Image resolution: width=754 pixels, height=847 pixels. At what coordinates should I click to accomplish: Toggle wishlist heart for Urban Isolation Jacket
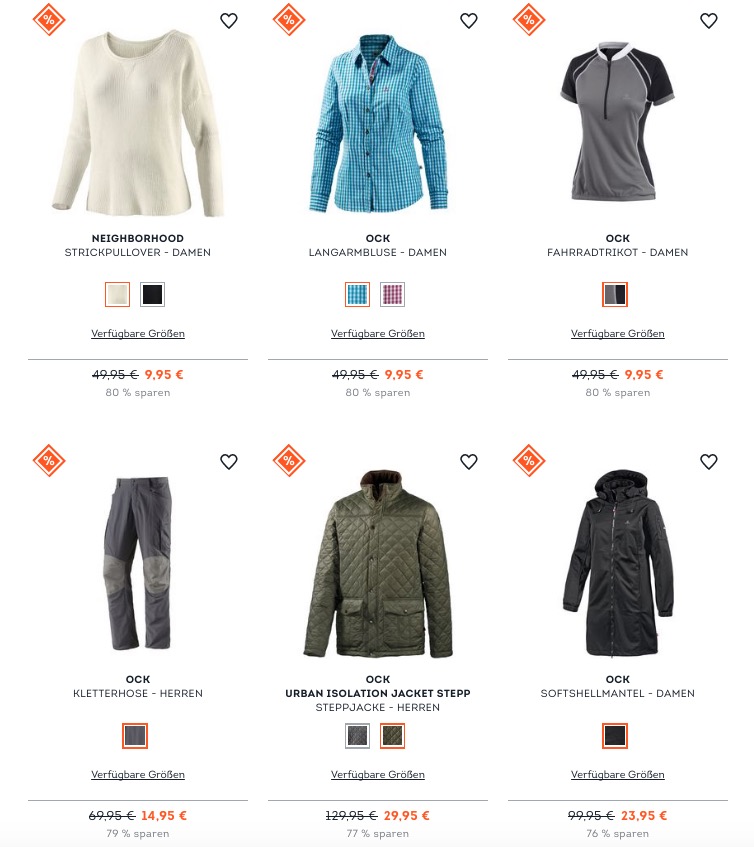click(x=468, y=462)
